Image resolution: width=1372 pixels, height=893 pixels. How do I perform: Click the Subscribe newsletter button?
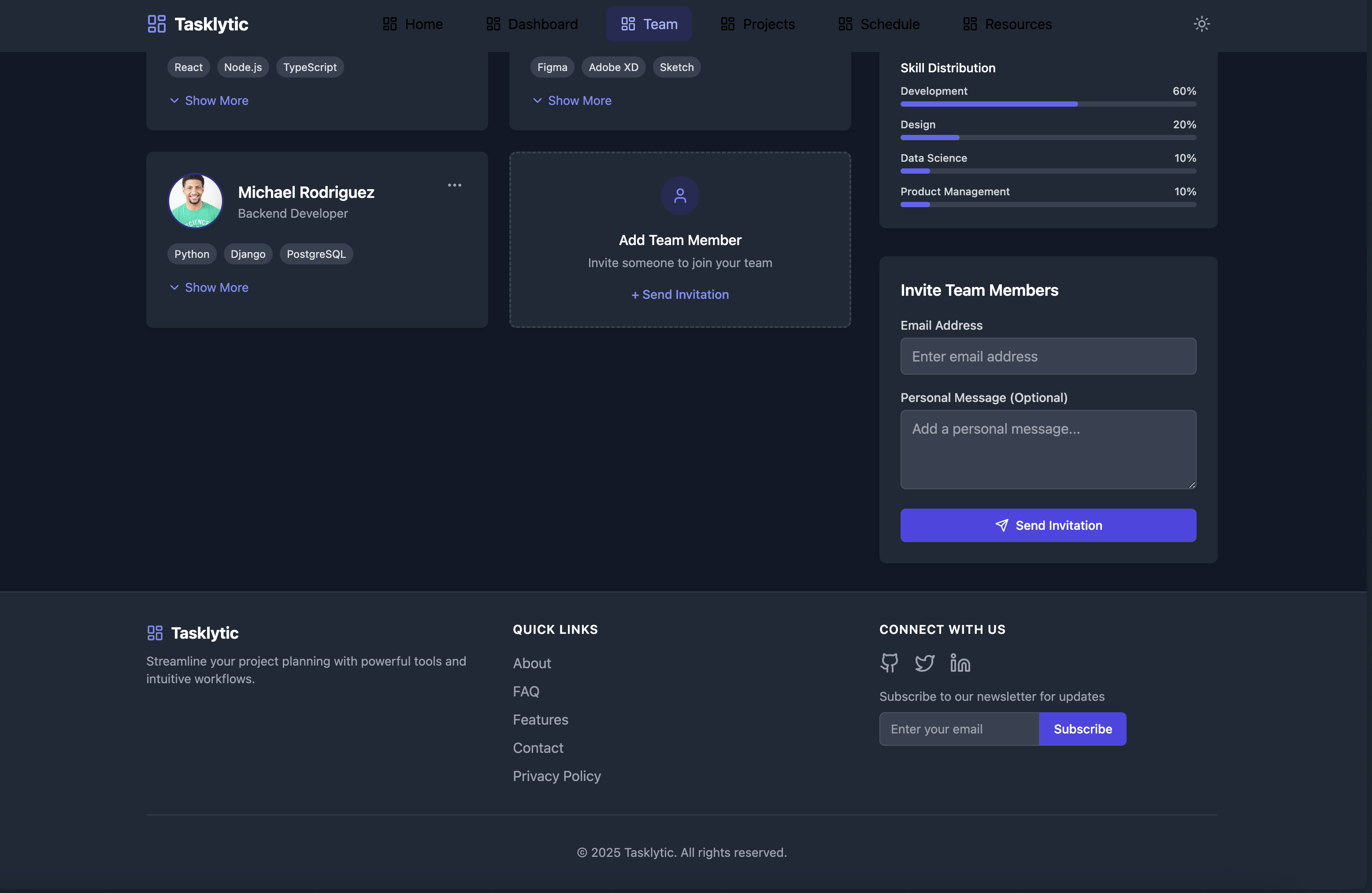tap(1082, 729)
